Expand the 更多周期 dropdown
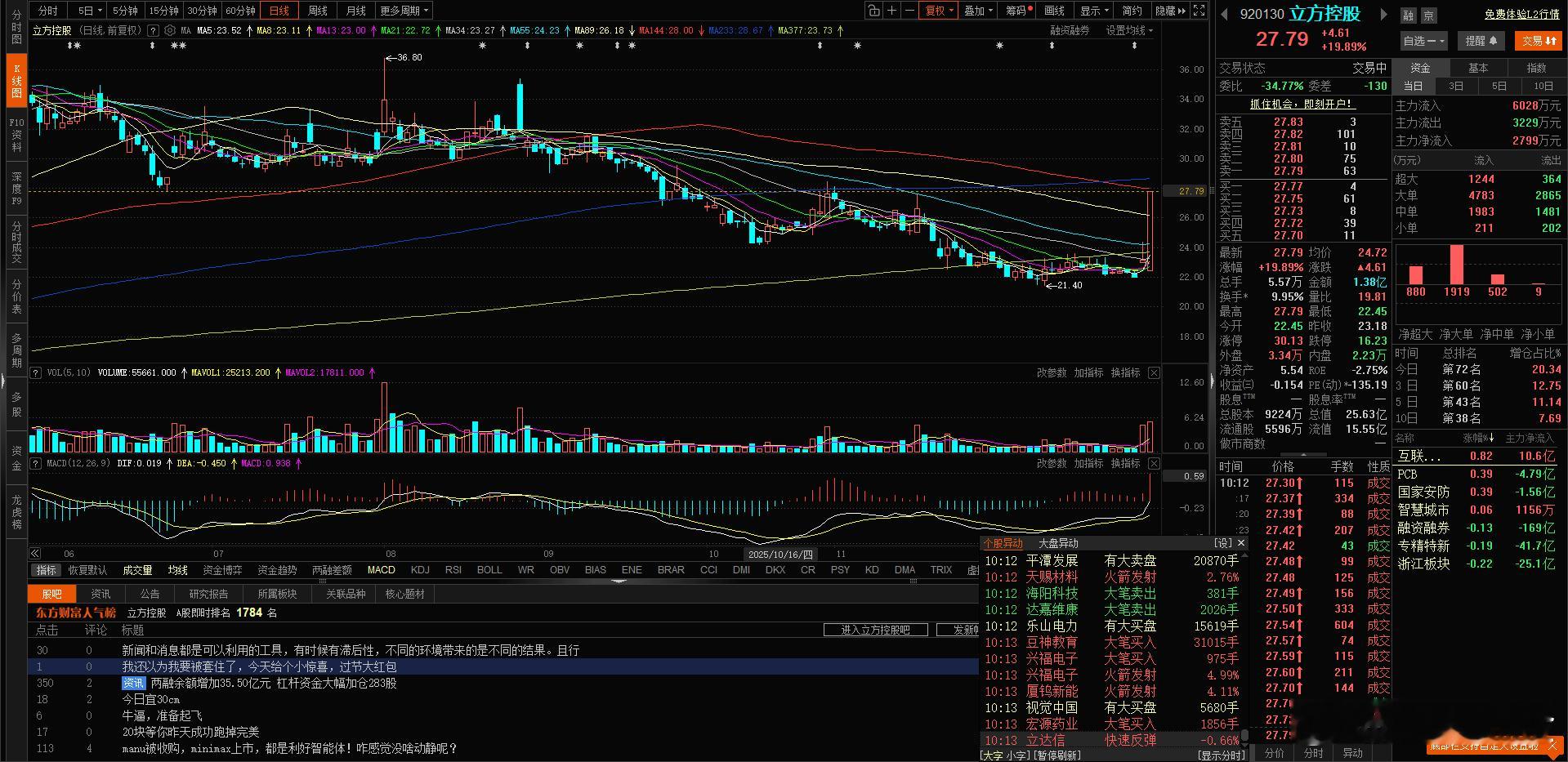Screen dimensions: 1568x762 tap(404, 11)
